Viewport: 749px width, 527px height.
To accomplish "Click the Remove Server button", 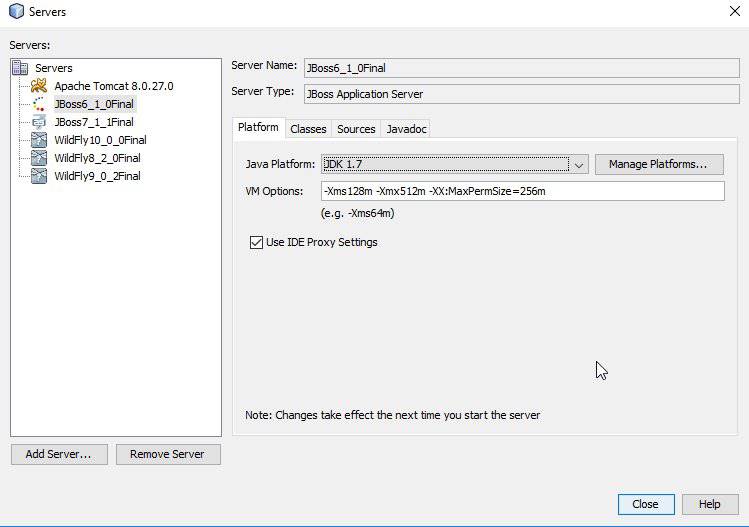I will coord(168,454).
